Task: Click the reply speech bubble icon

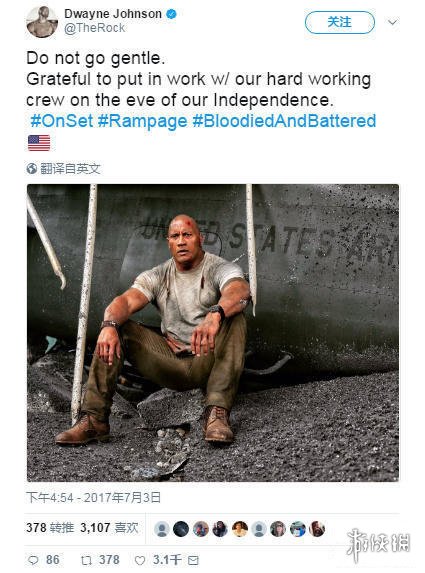Action: pyautogui.click(x=33, y=560)
